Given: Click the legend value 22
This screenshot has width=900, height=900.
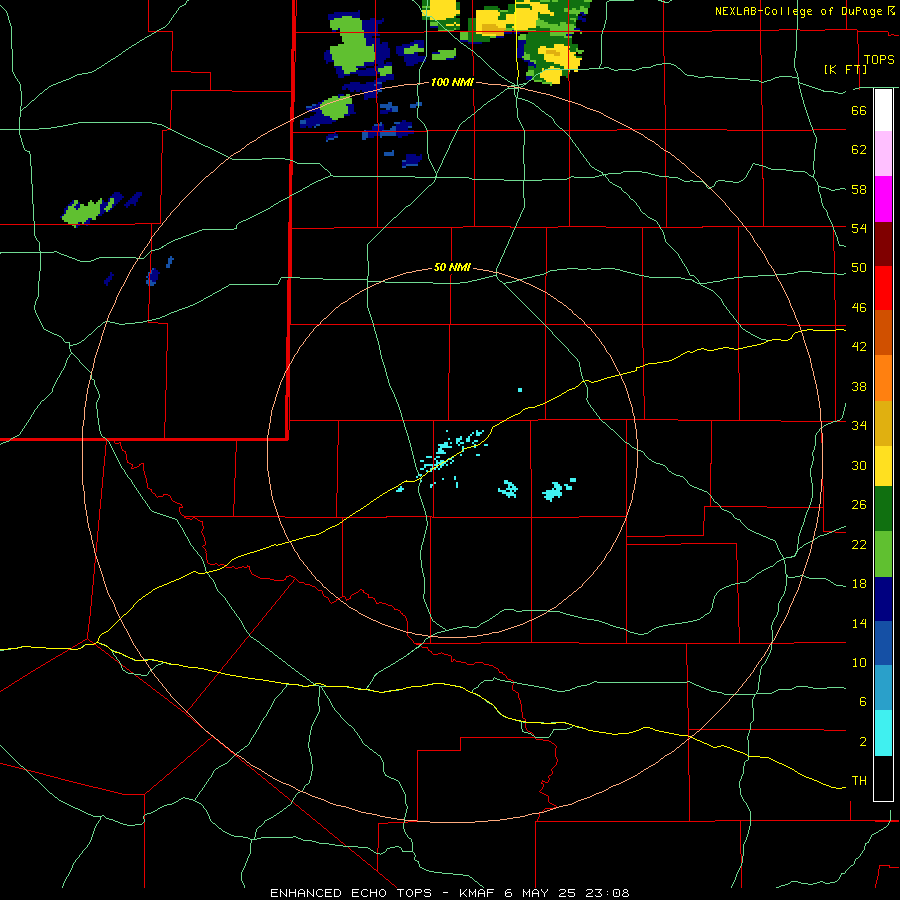Looking at the screenshot, I should [859, 544].
